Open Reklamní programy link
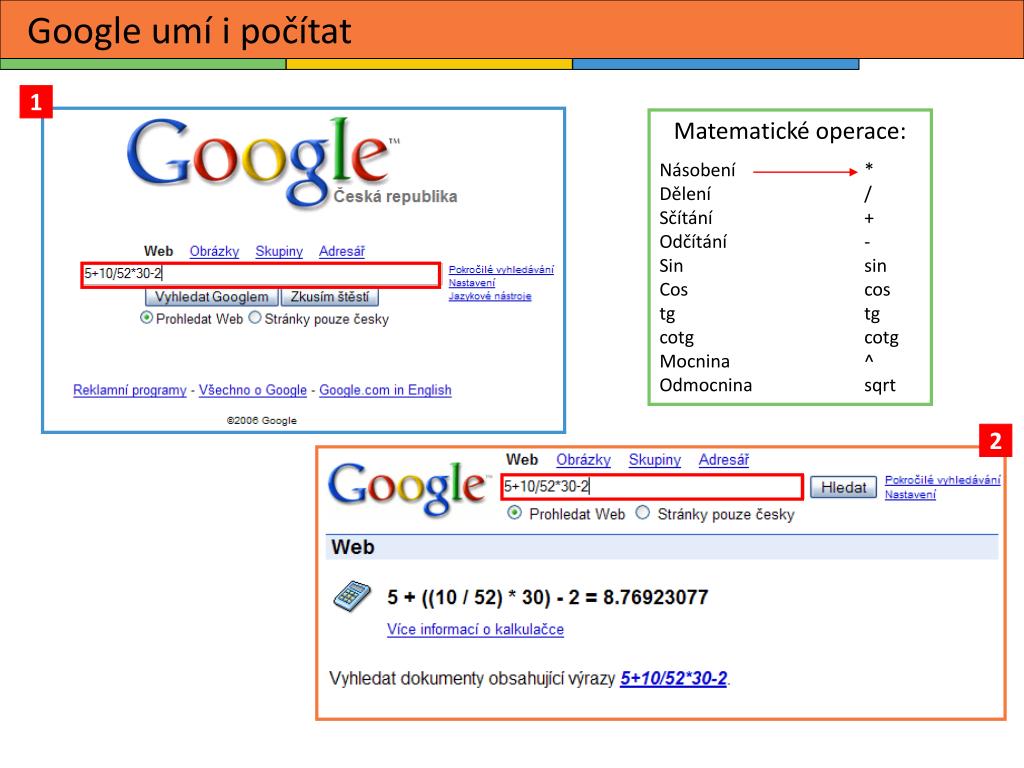Screen dimensions: 1024x768 pos(130,390)
